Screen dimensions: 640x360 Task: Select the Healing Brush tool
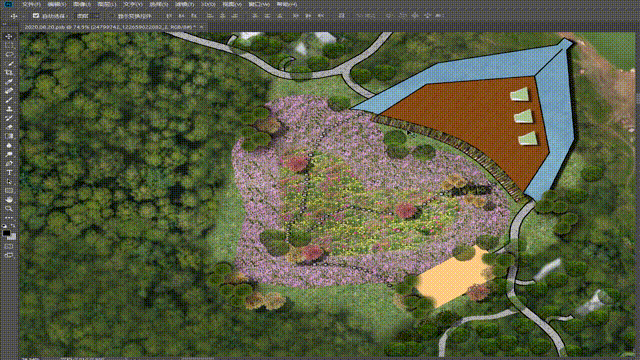point(9,91)
